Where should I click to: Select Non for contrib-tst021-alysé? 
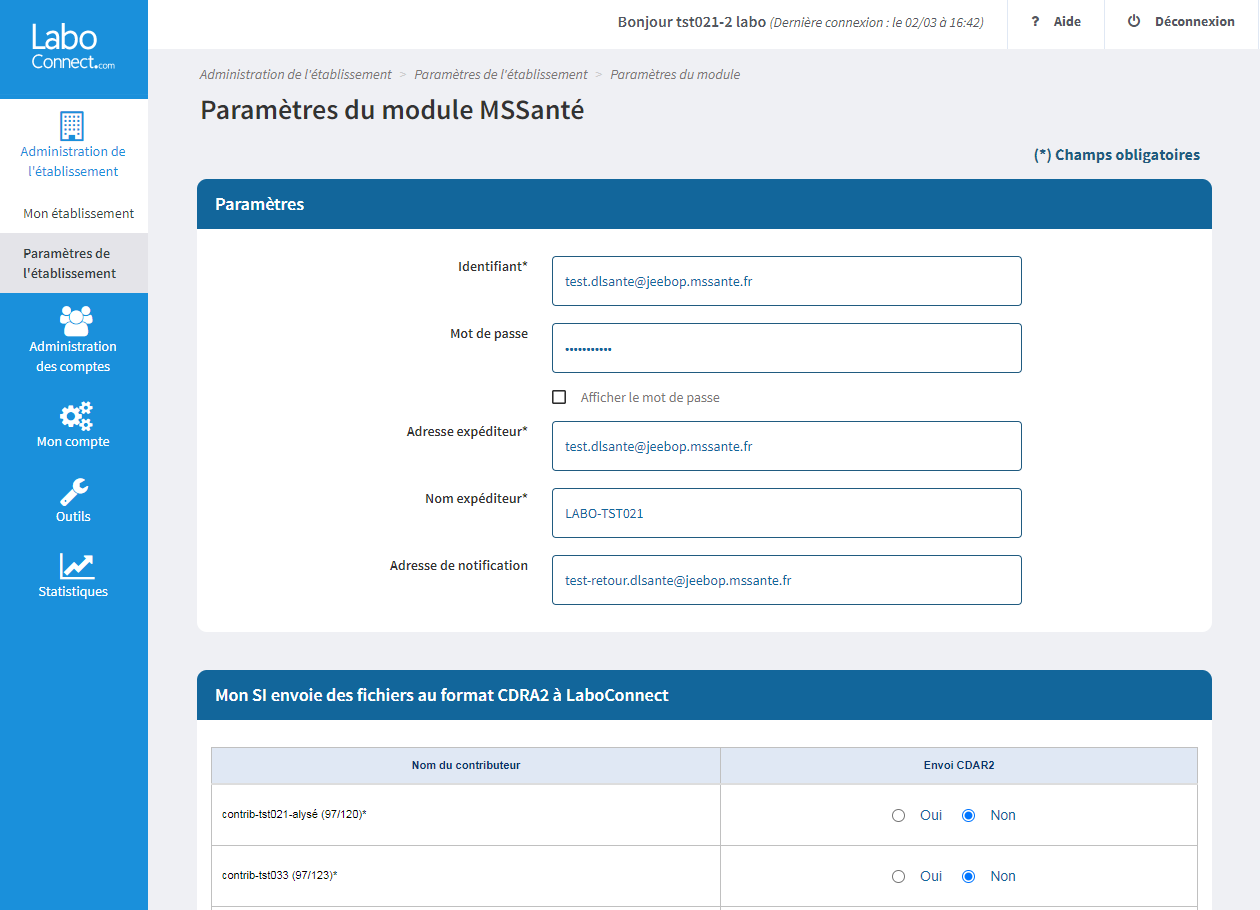(968, 815)
